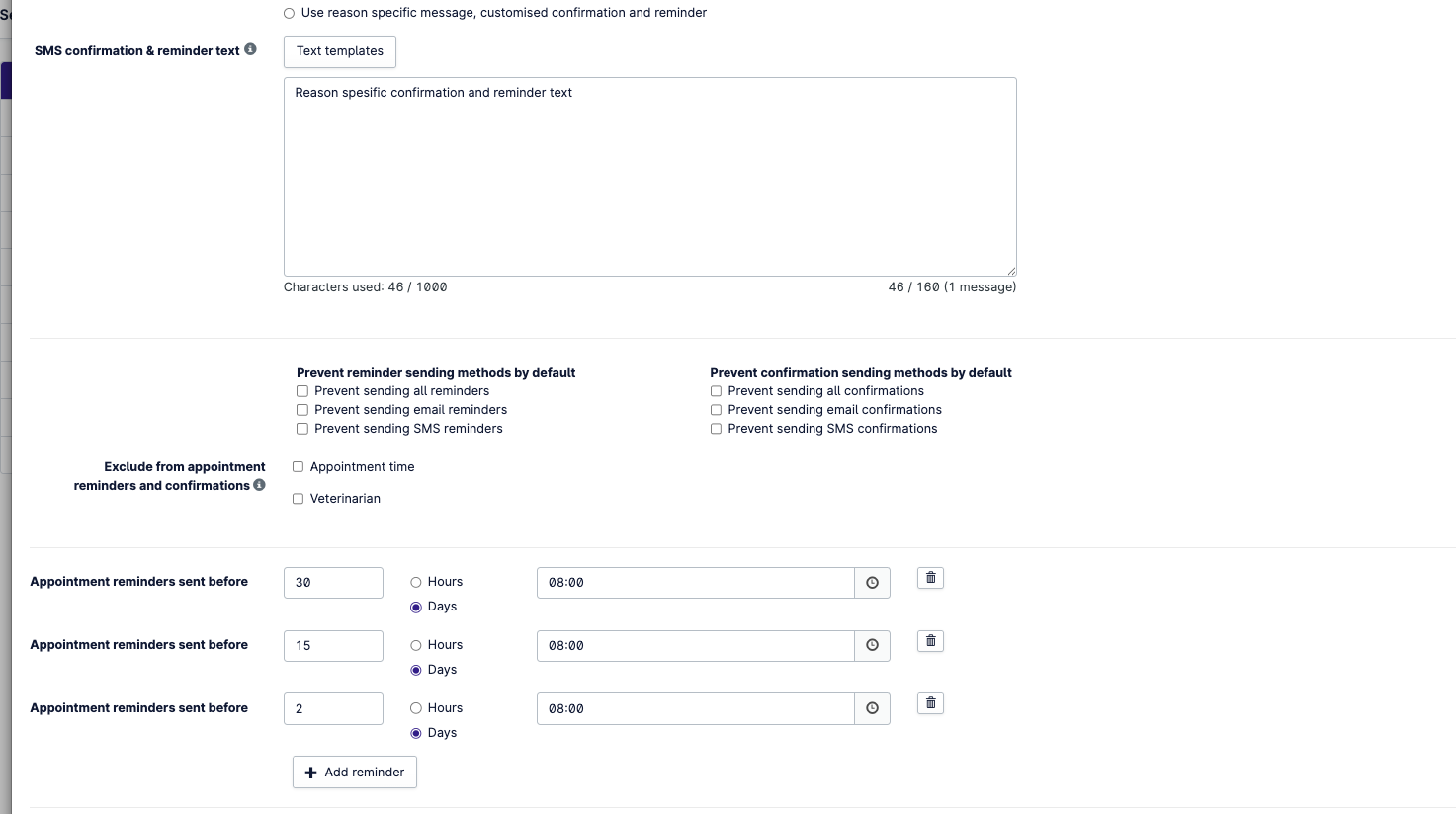
Task: Enable Prevent sending all reminders checkbox
Action: point(302,391)
